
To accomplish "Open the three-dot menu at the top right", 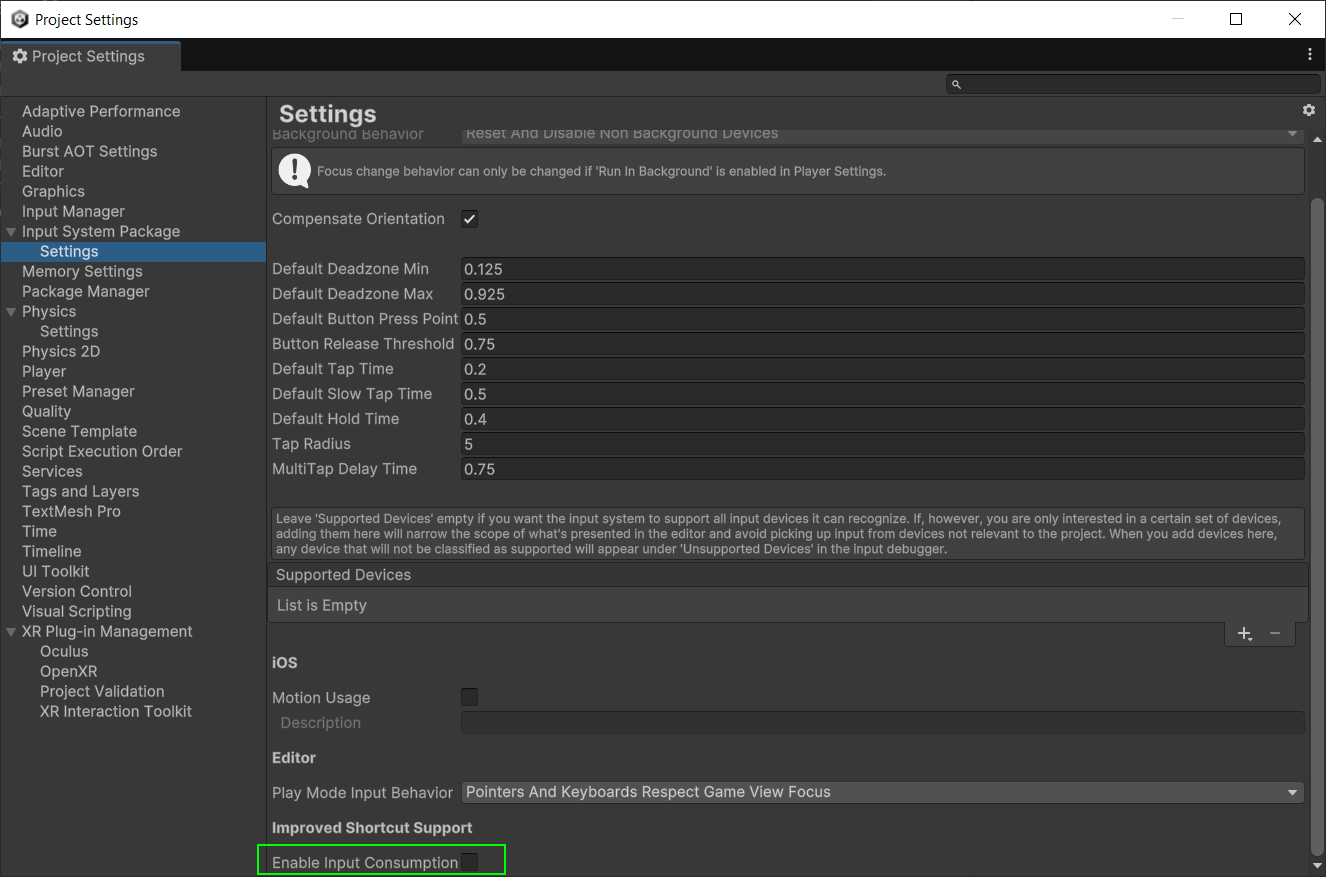I will (1310, 54).
